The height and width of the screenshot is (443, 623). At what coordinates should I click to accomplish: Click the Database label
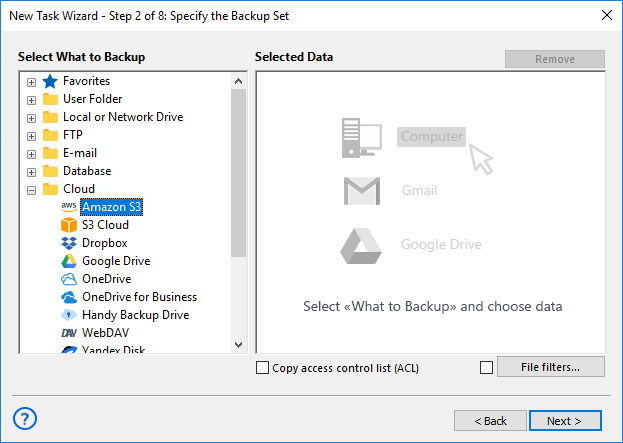pyautogui.click(x=87, y=171)
